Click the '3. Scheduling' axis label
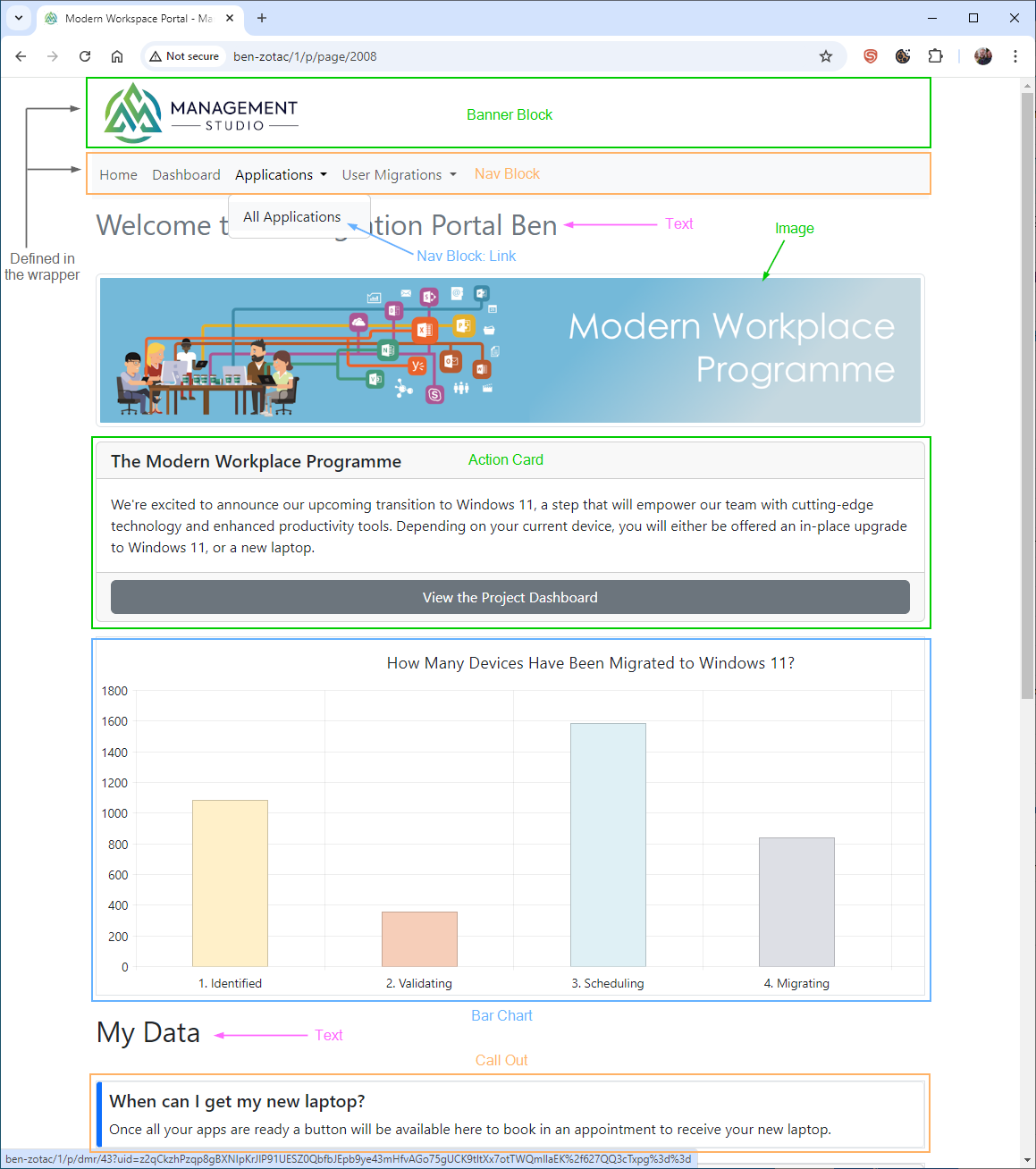This screenshot has width=1036, height=1169. tap(608, 983)
